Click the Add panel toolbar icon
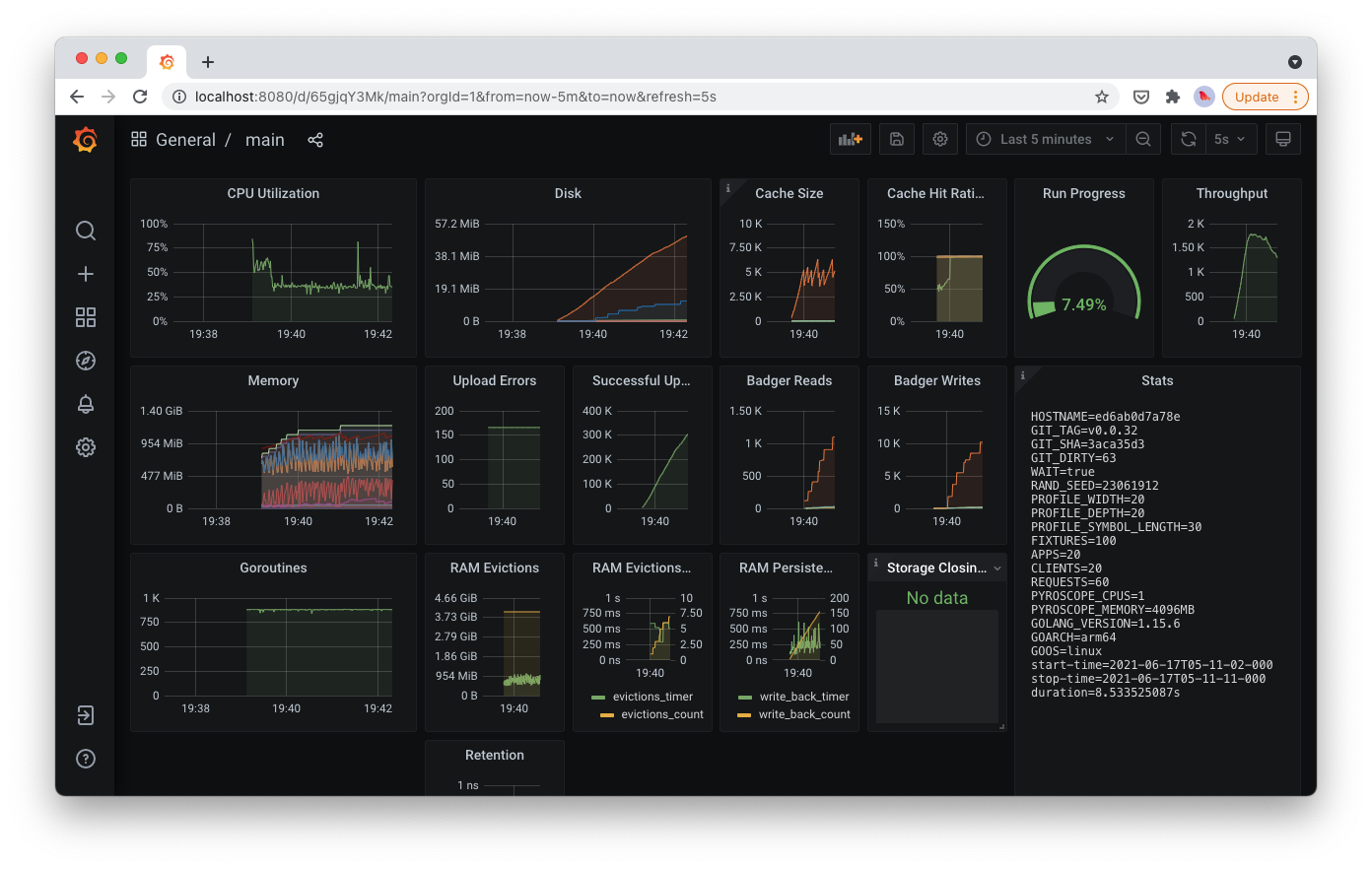Screen dimensions: 1372x869 pos(851,139)
